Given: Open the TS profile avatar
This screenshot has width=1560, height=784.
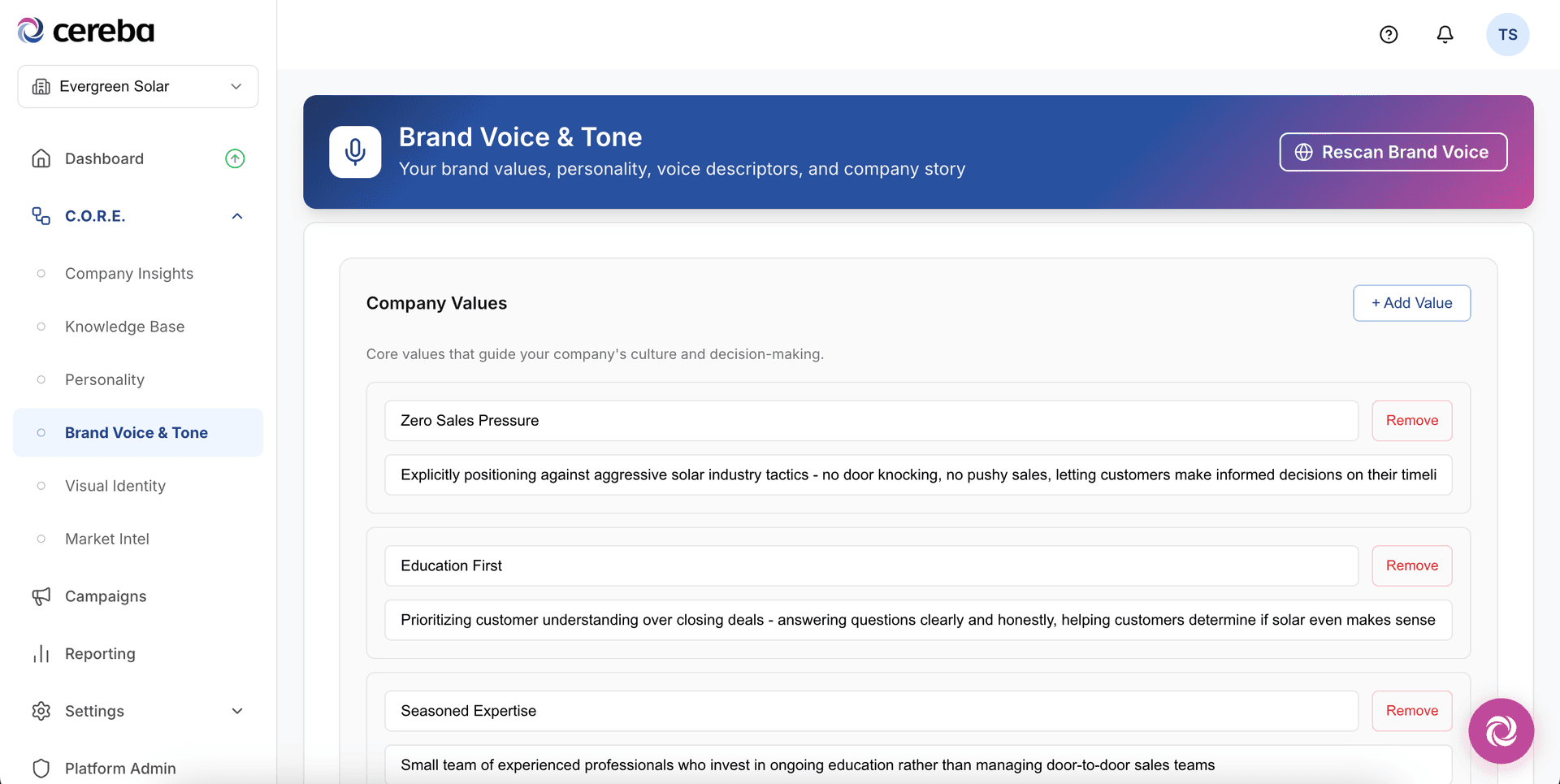Looking at the screenshot, I should [x=1508, y=34].
